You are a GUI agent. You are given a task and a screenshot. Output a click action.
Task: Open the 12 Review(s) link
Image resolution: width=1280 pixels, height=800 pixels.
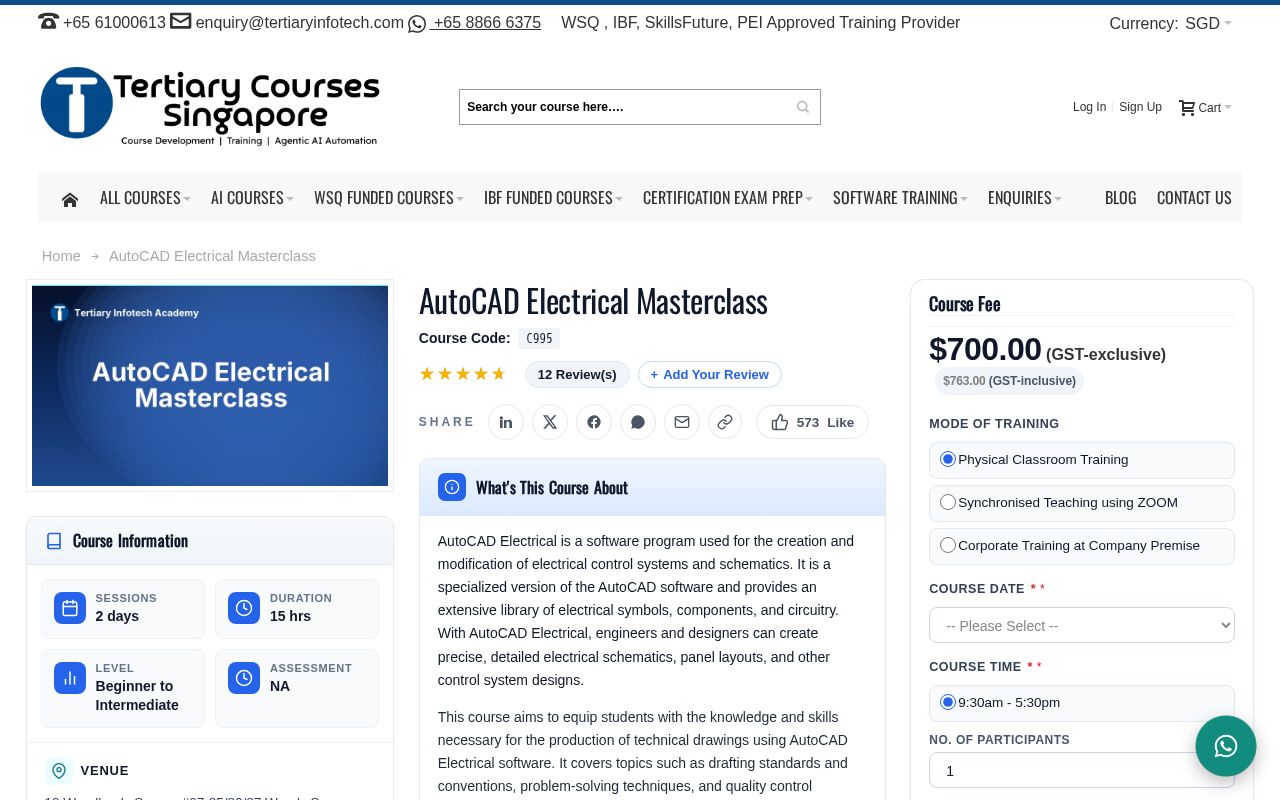coord(577,375)
